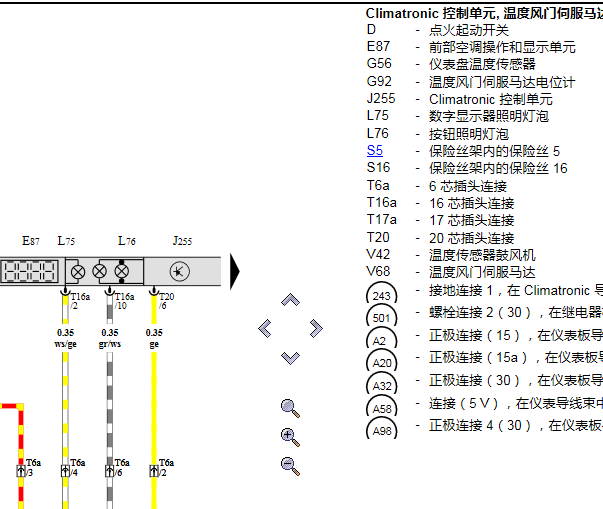603x509 pixels.
Task: Select the E87 display unit symbol
Action: tap(30, 271)
